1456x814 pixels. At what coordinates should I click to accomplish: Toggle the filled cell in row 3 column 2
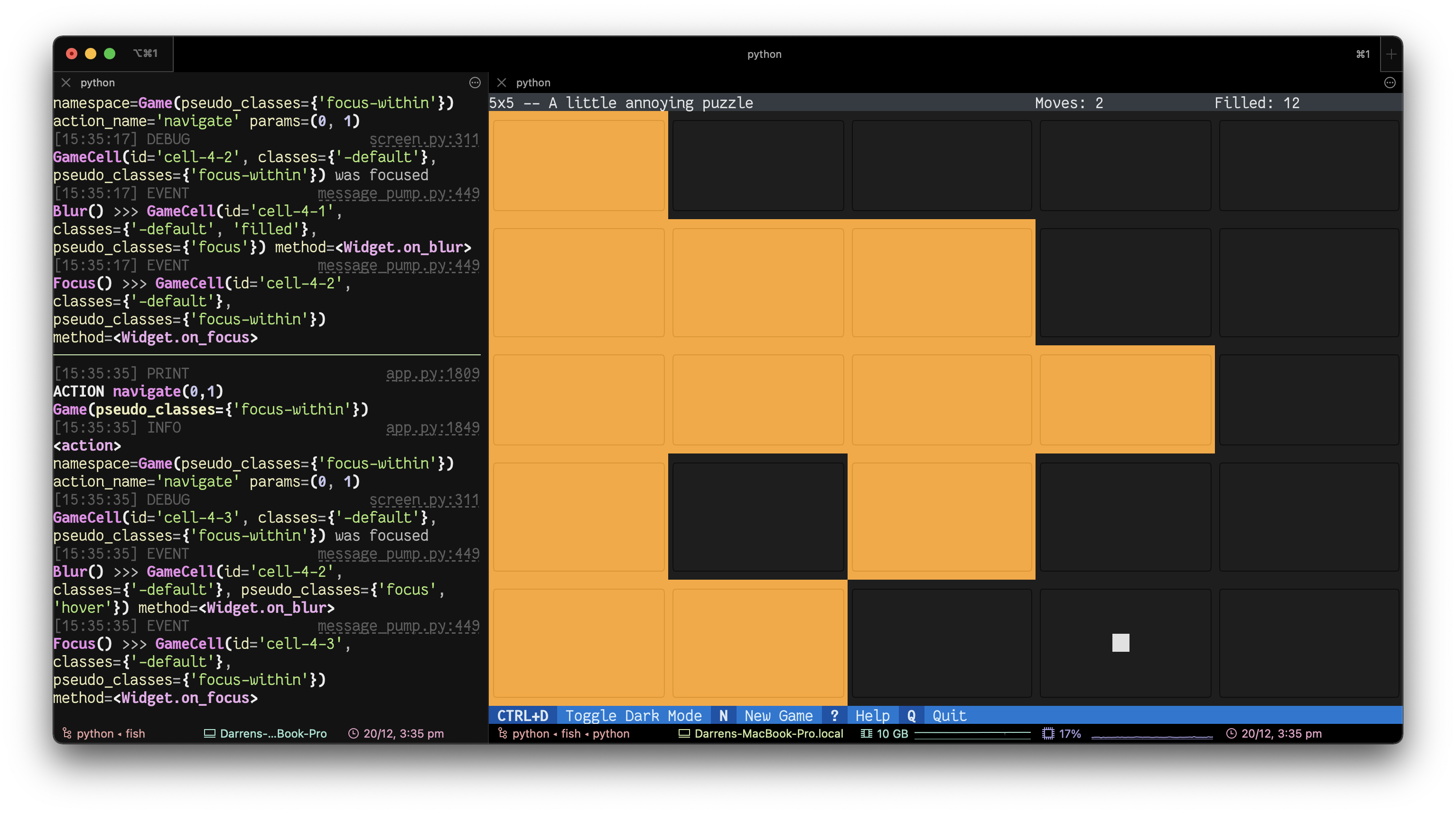(x=757, y=399)
